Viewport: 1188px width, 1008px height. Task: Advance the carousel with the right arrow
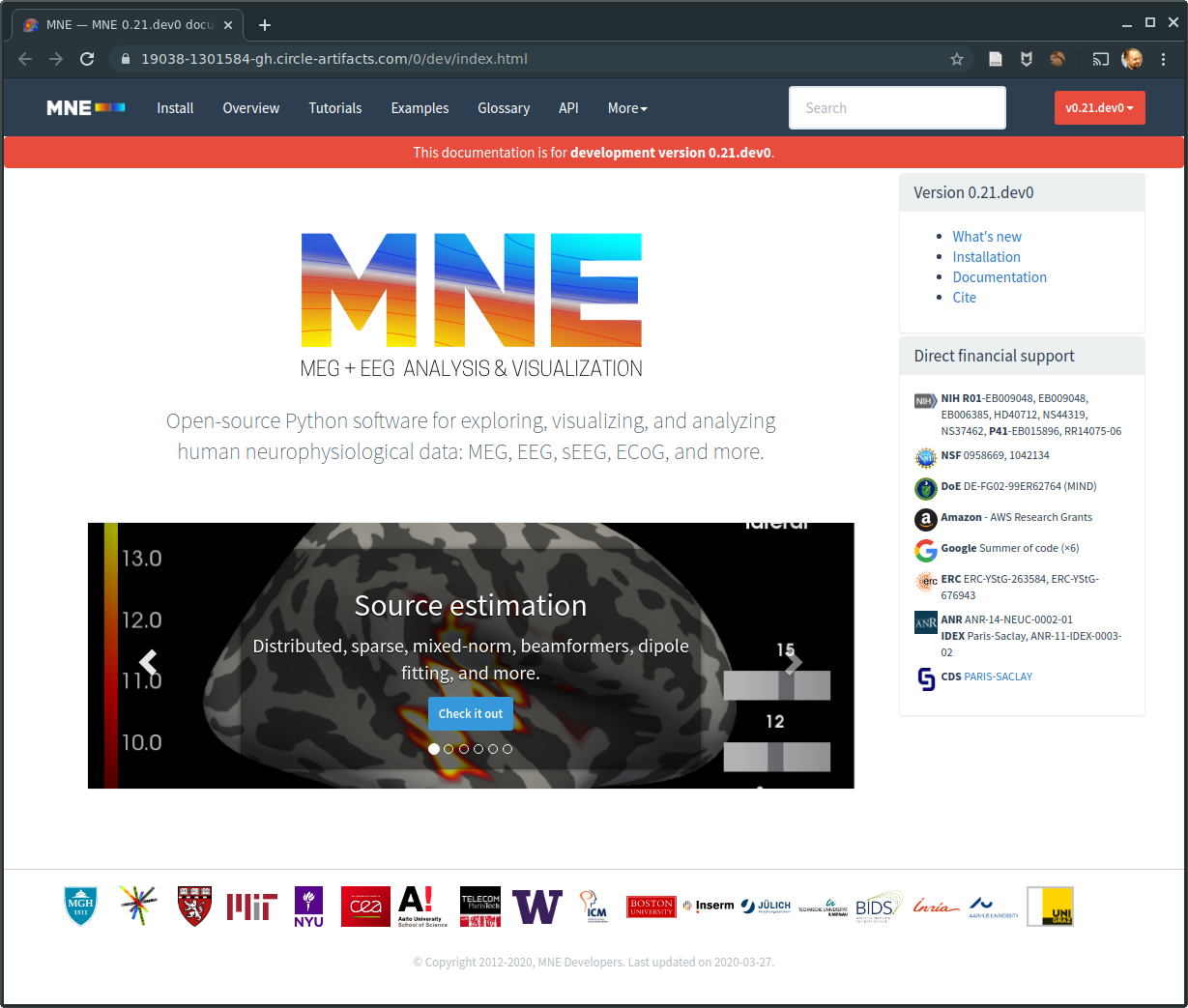coord(795,662)
